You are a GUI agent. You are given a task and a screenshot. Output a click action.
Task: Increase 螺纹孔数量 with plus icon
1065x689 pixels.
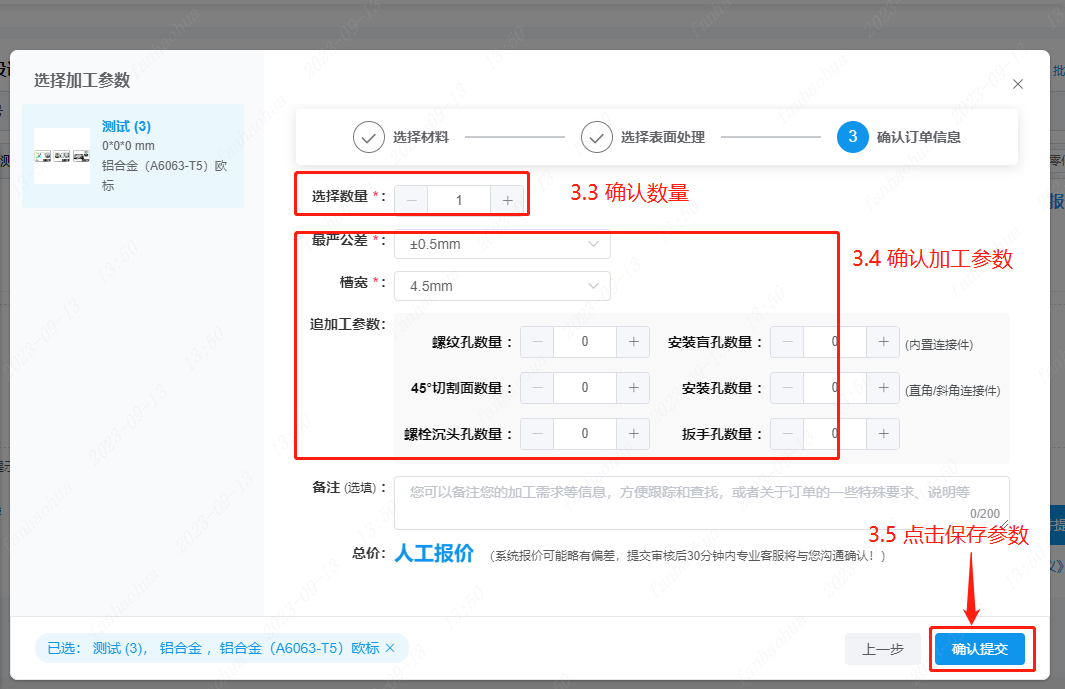click(633, 342)
